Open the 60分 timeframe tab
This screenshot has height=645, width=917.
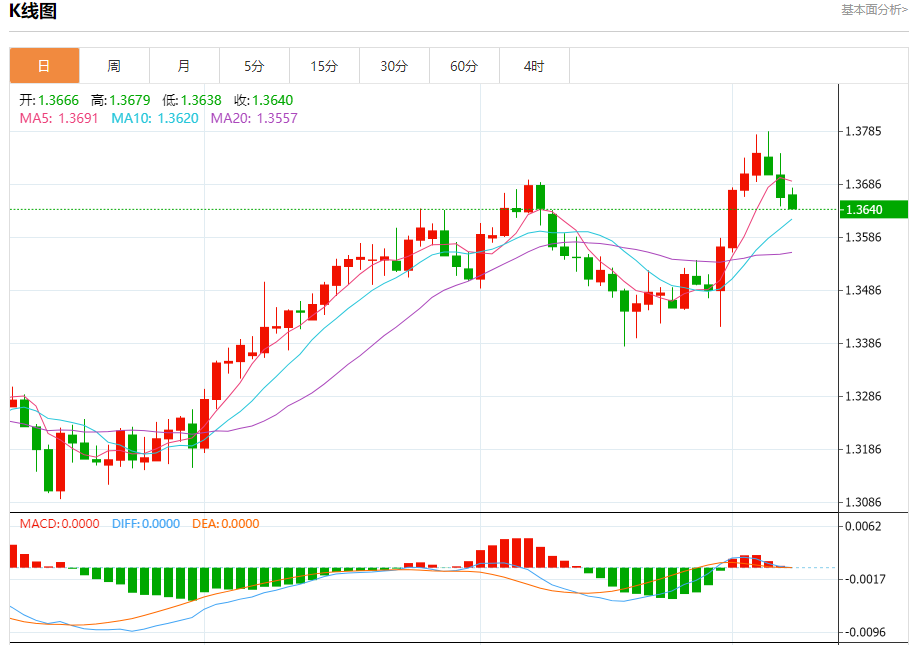[464, 66]
